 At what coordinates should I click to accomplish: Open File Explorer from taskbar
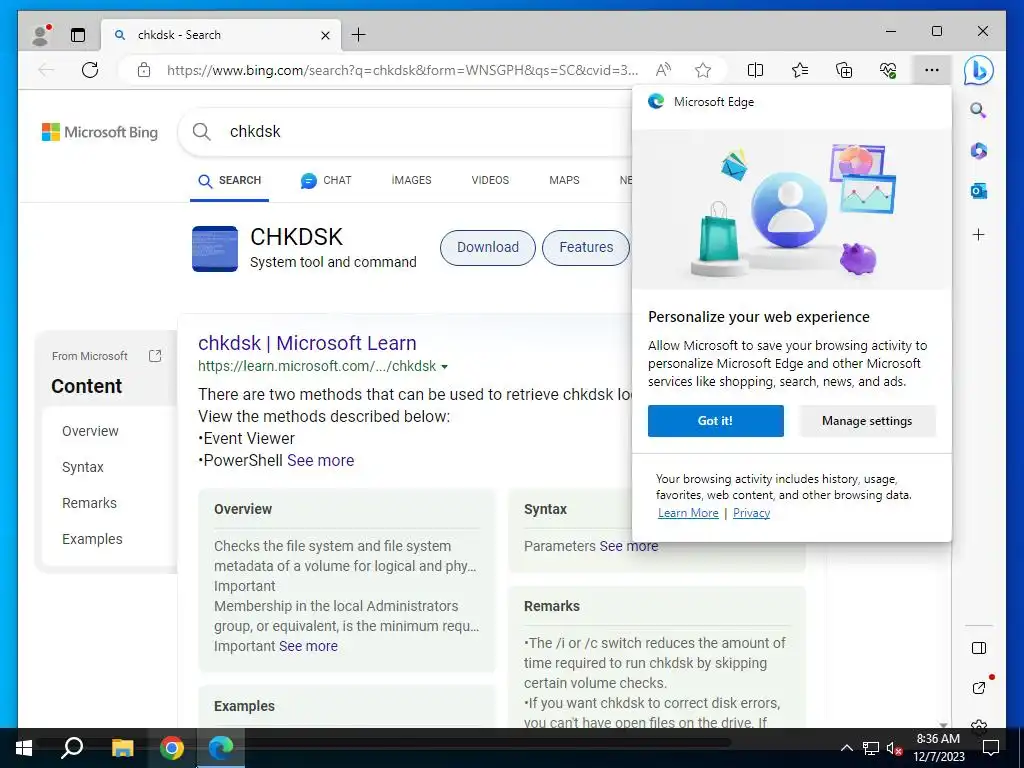(x=122, y=748)
